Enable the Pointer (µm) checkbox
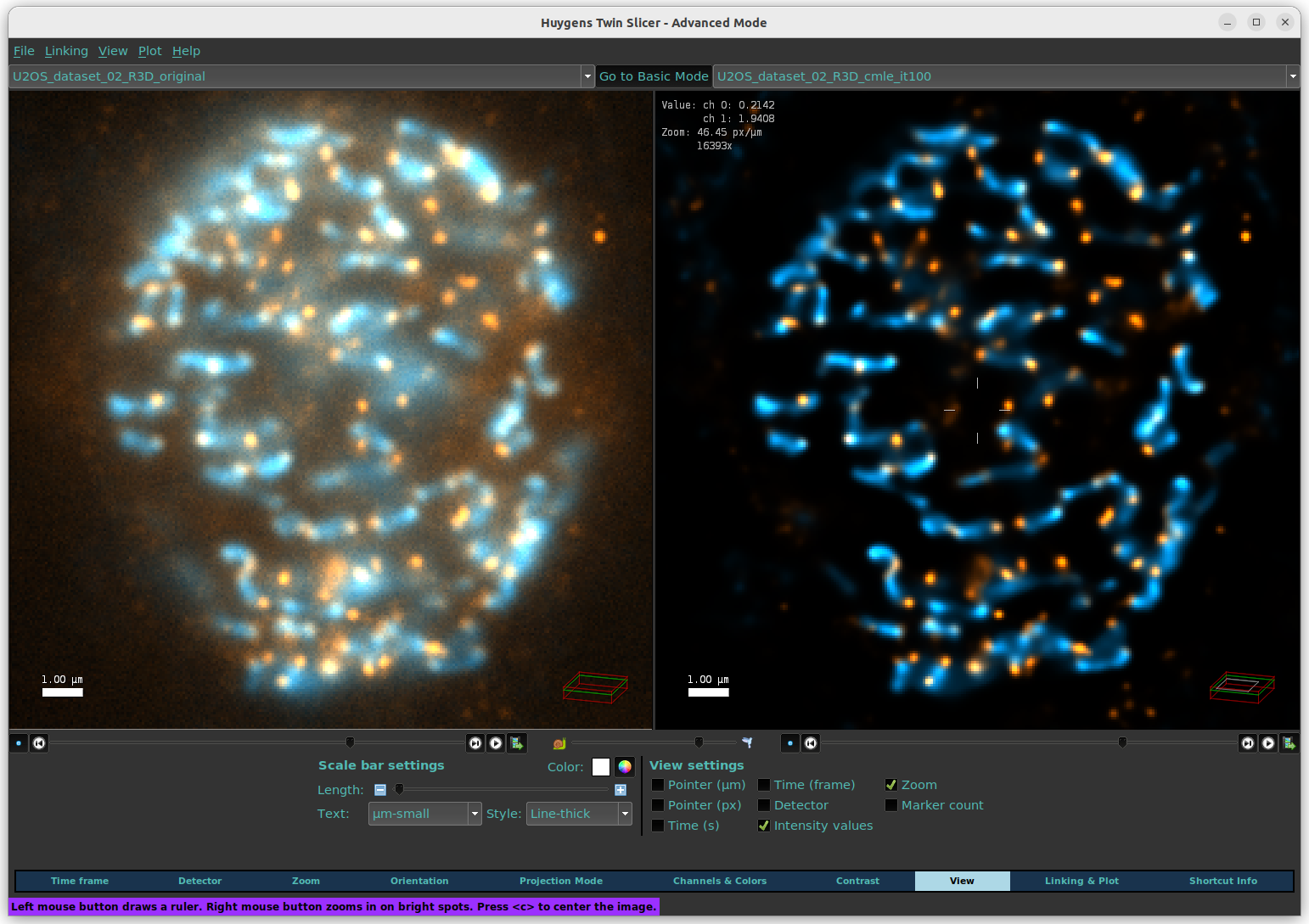 (x=658, y=785)
